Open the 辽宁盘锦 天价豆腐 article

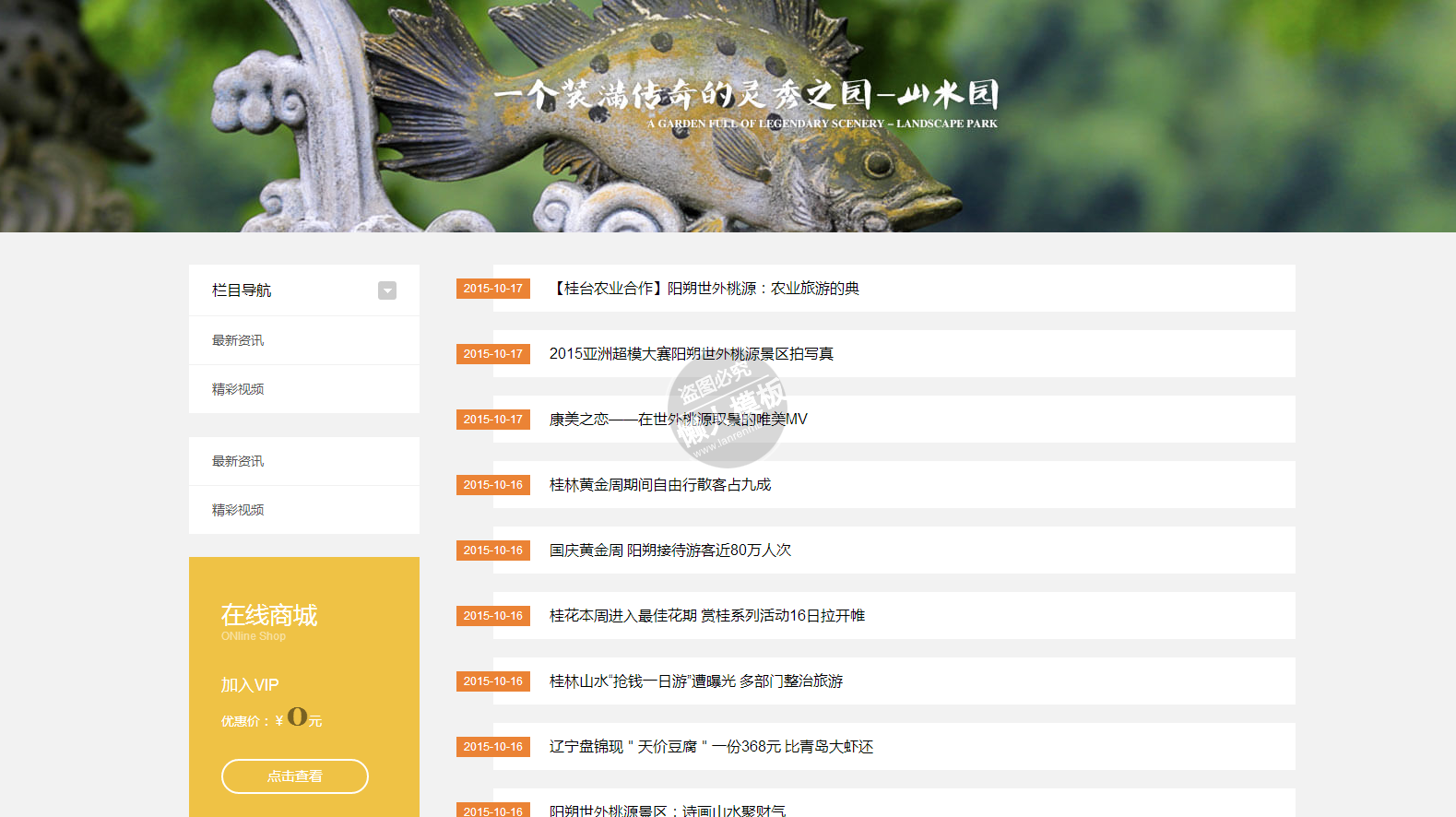click(711, 747)
